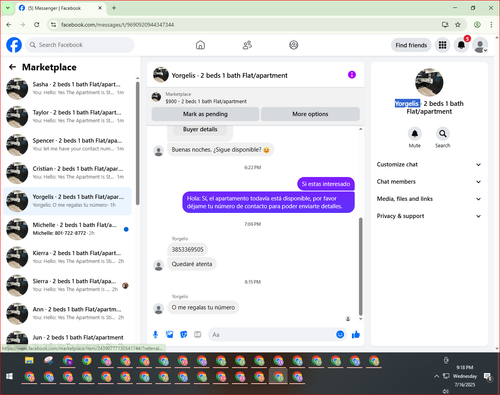
Task: Open File Explorer from the taskbar
Action: pos(29,361)
